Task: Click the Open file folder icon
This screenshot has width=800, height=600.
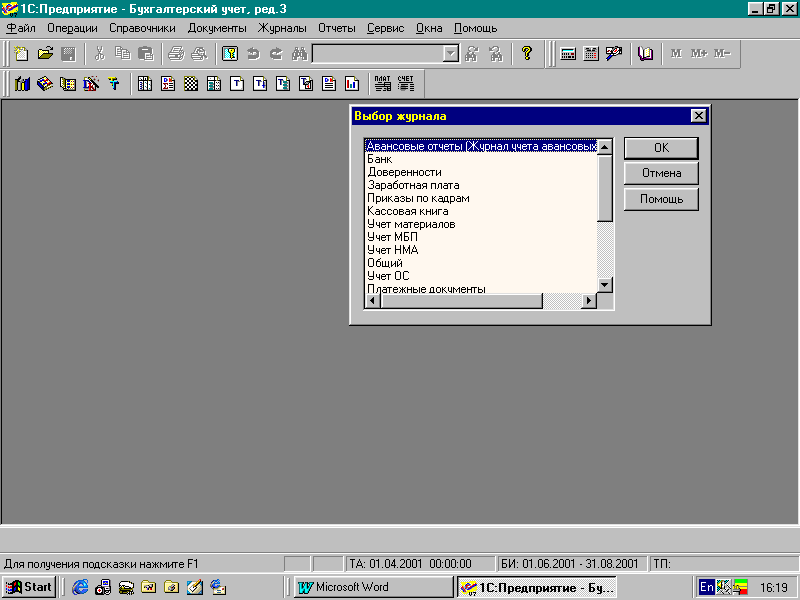Action: 45,54
